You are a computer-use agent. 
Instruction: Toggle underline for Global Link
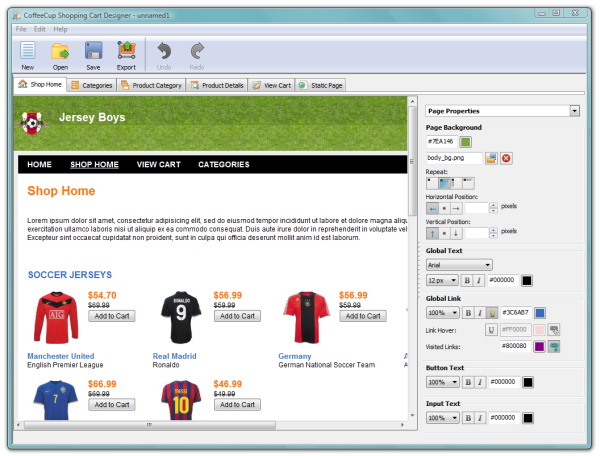pos(492,313)
